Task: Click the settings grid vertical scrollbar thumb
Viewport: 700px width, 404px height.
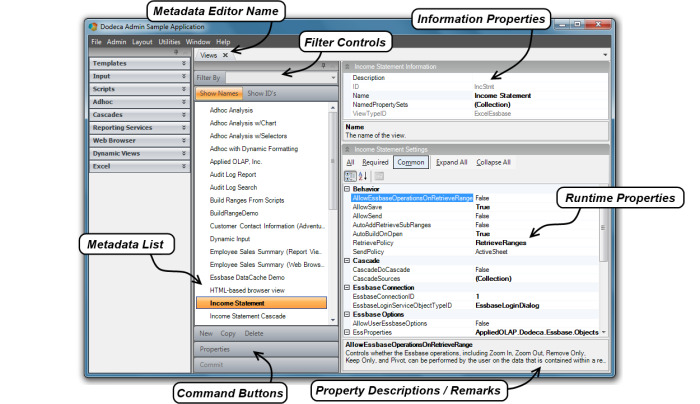Action: click(x=603, y=228)
